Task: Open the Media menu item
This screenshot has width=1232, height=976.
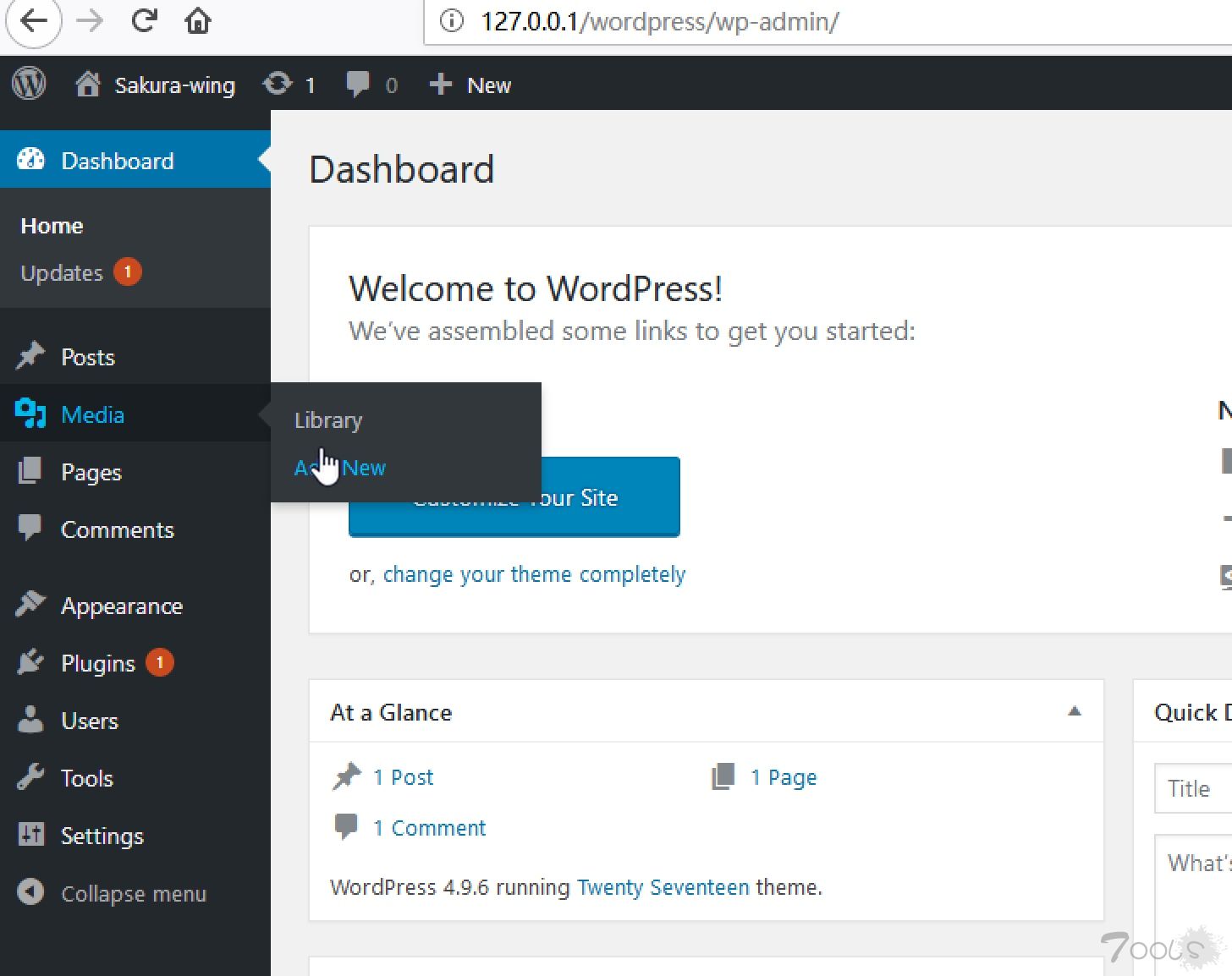Action: coord(93,414)
